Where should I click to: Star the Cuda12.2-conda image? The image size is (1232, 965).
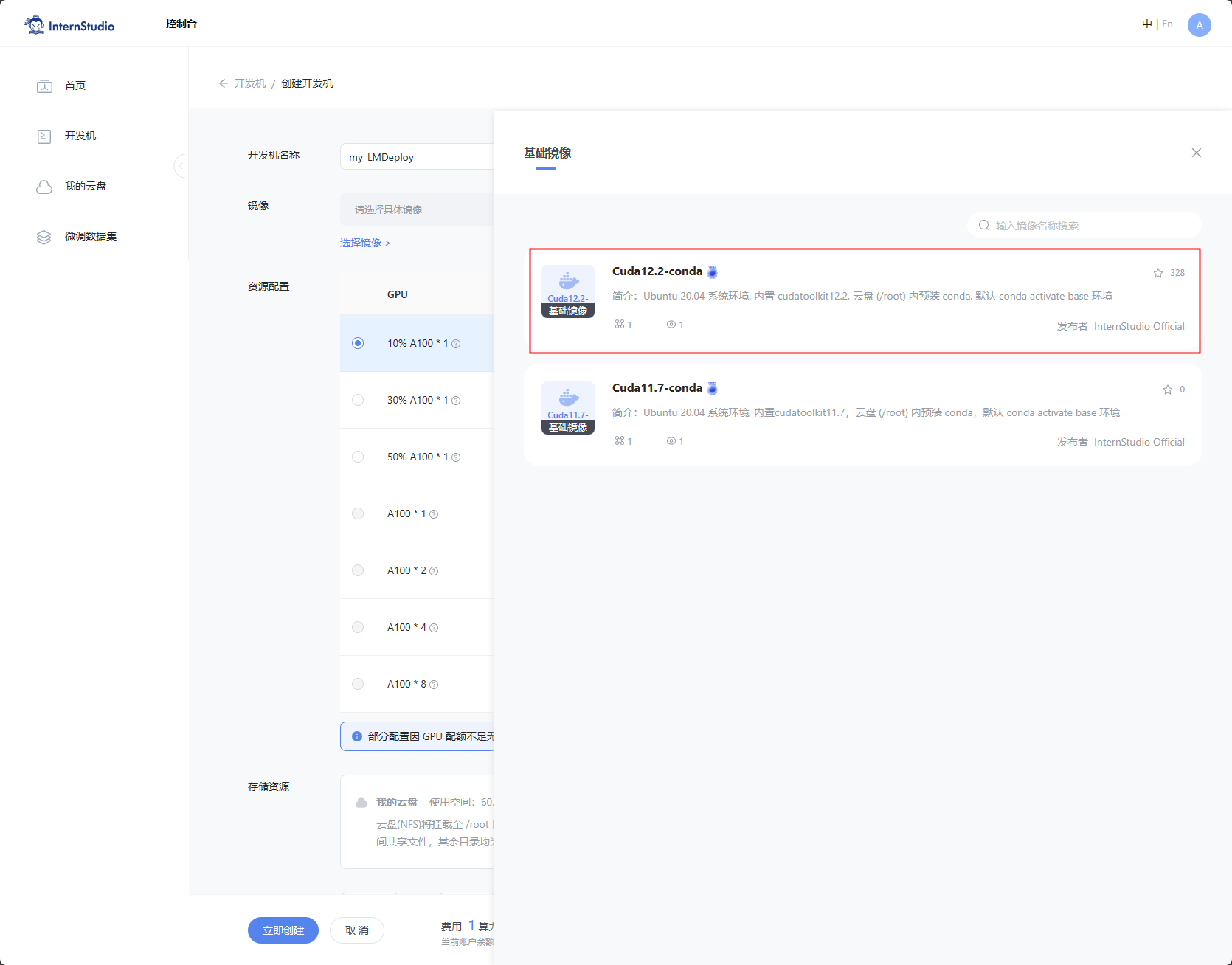click(1158, 273)
